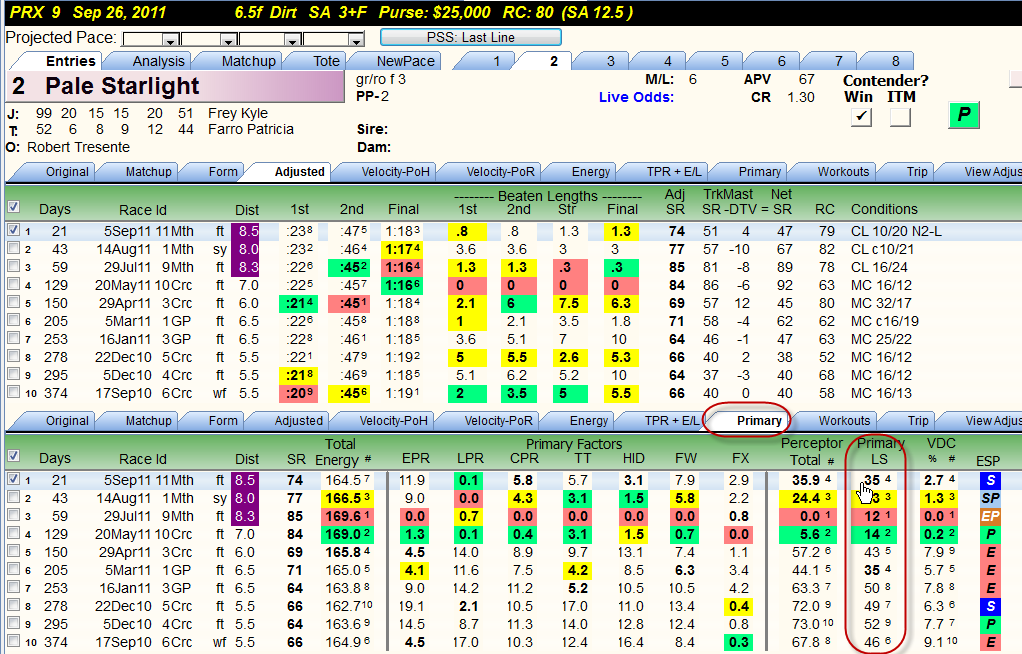Click the ESP badge "SP" in 14Aug11 row
Image resolution: width=1022 pixels, height=654 pixels.
point(990,498)
